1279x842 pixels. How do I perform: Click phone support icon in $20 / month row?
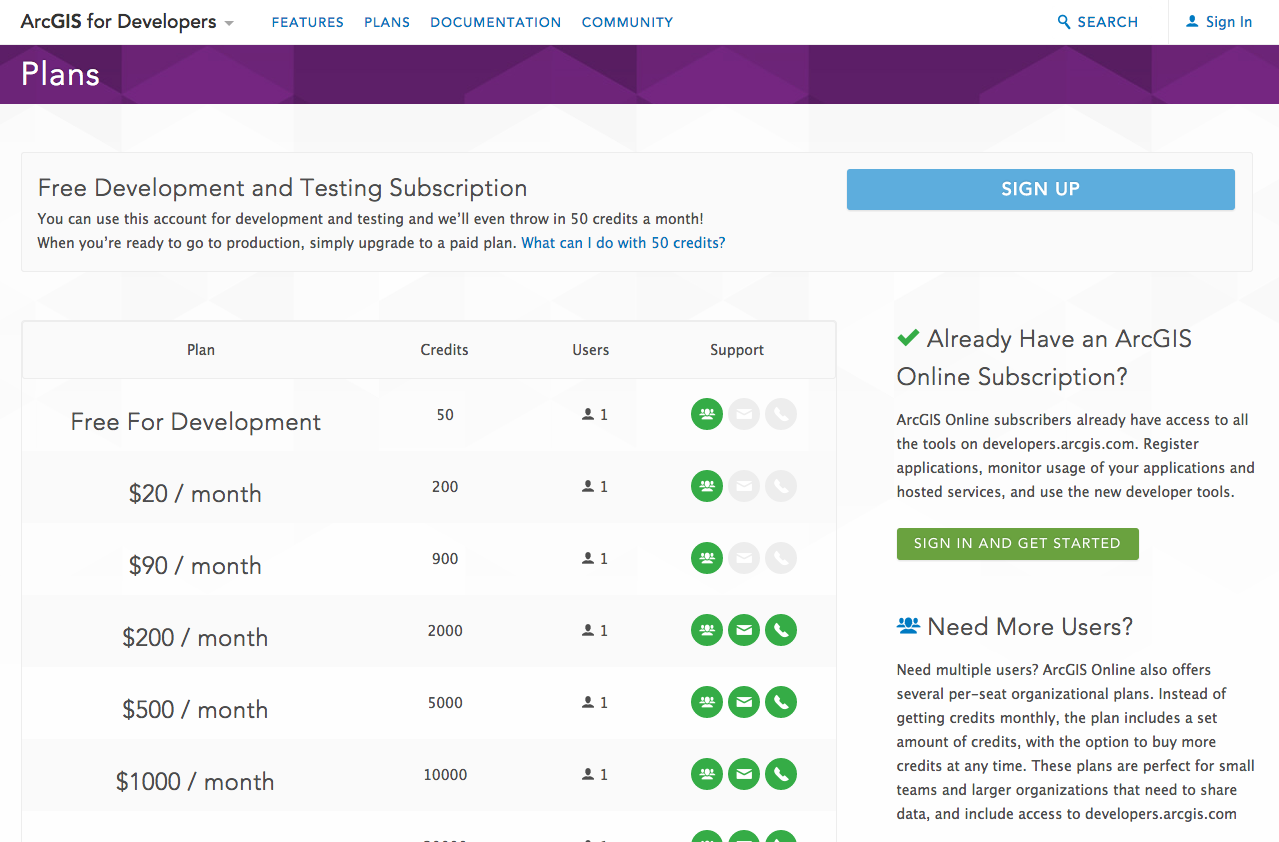[x=781, y=486]
